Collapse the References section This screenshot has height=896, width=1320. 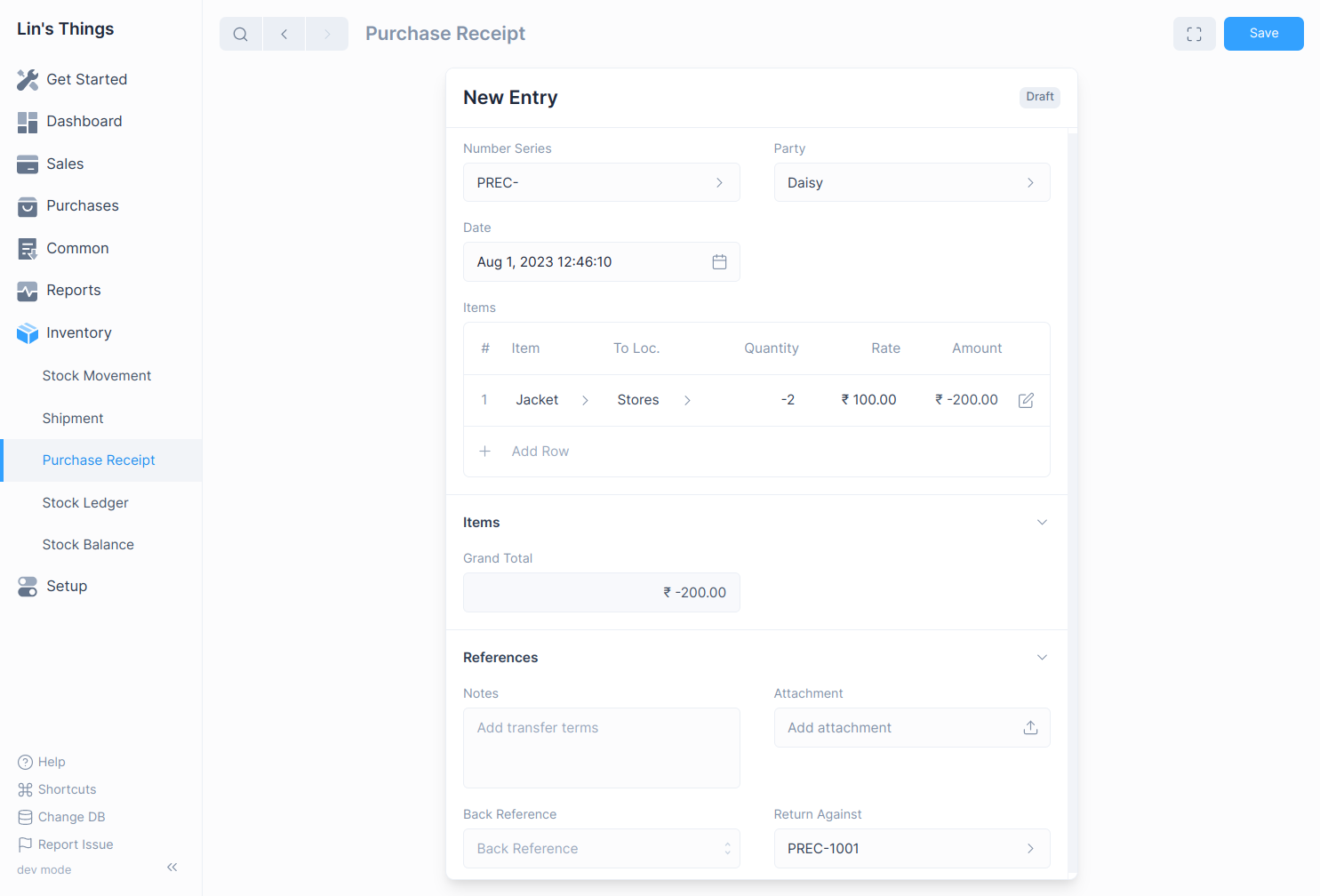(x=1042, y=658)
